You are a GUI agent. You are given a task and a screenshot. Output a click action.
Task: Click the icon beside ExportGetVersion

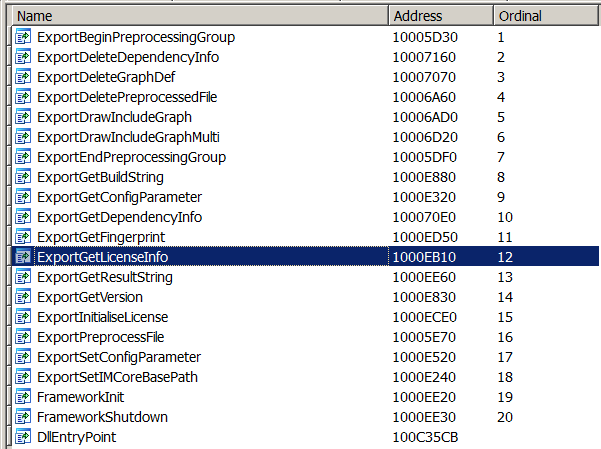(23, 297)
